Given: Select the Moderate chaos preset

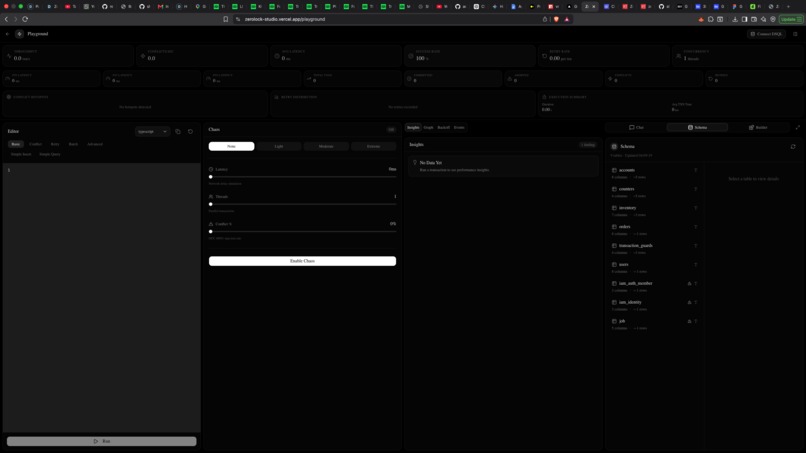Looking at the screenshot, I should click(326, 147).
